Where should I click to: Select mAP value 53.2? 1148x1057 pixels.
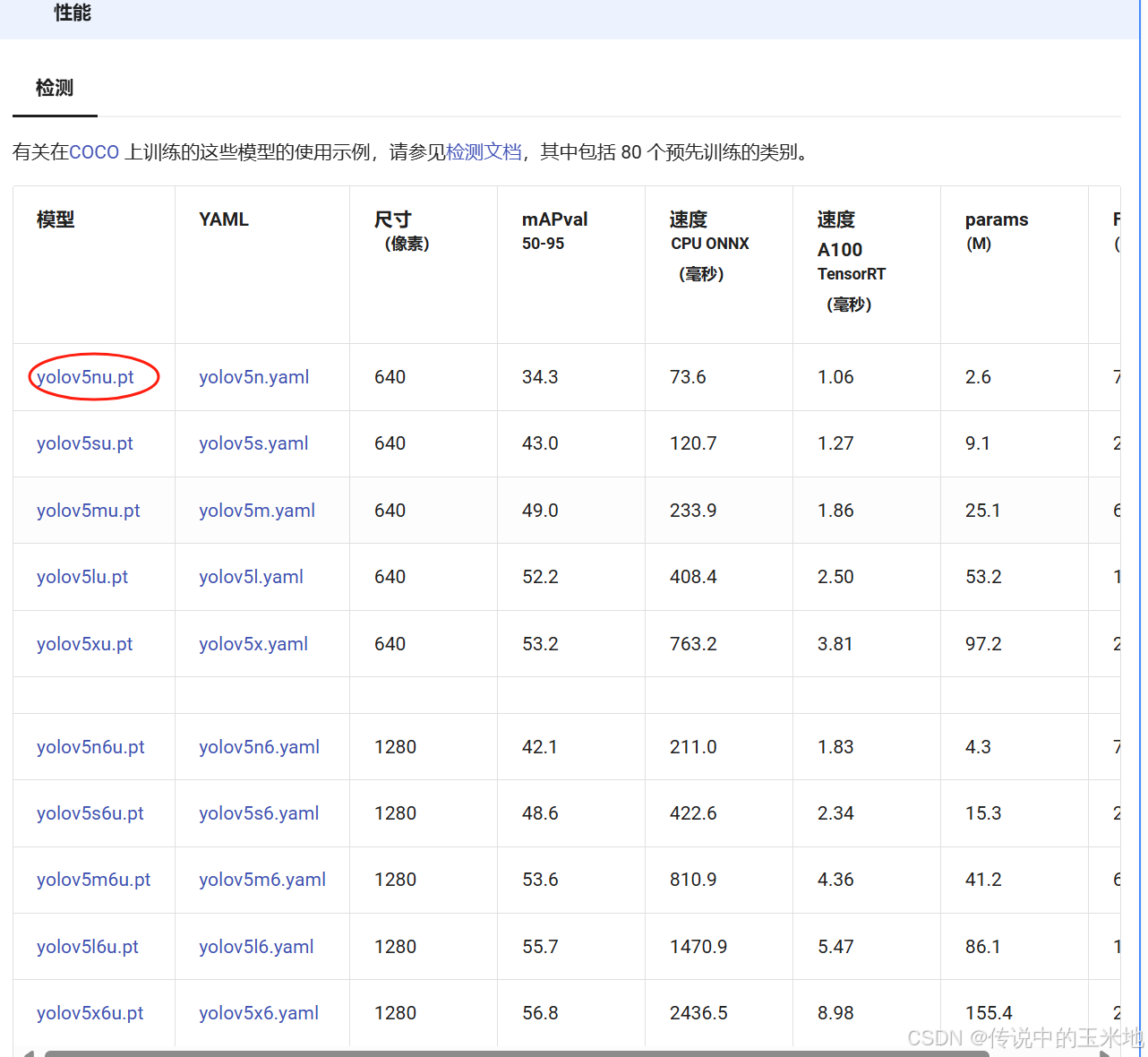point(540,644)
